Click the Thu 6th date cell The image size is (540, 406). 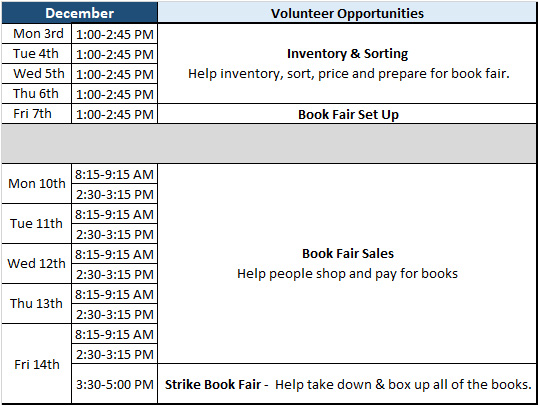37,93
